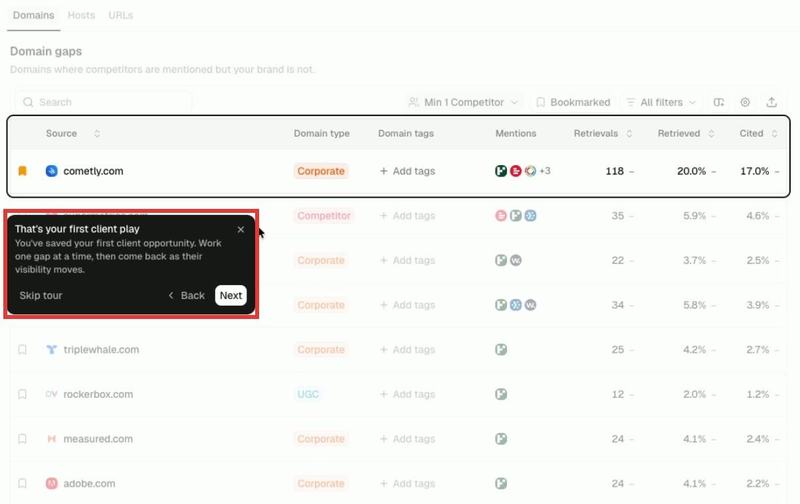
Task: Bookmark the triplewhale.com row
Action: (x=22, y=349)
